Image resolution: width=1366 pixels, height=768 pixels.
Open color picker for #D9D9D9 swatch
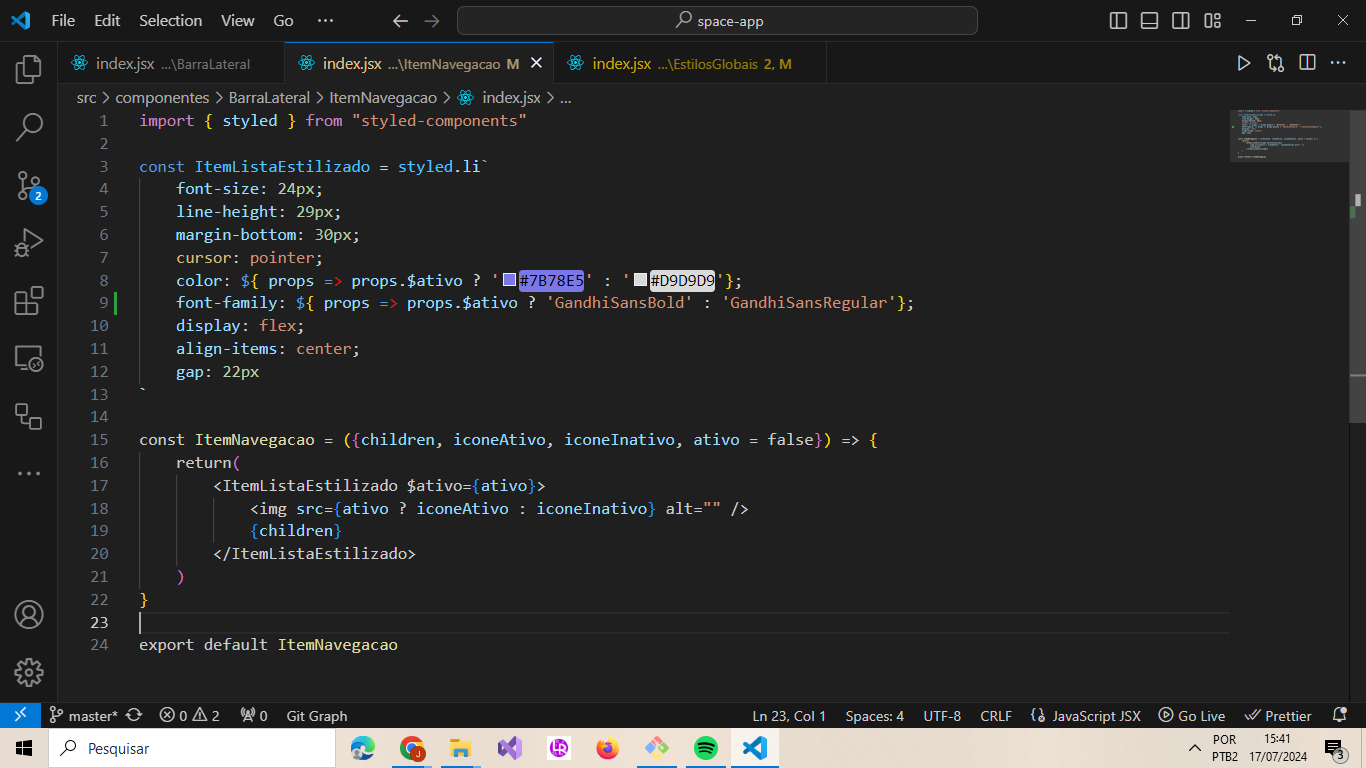(640, 280)
